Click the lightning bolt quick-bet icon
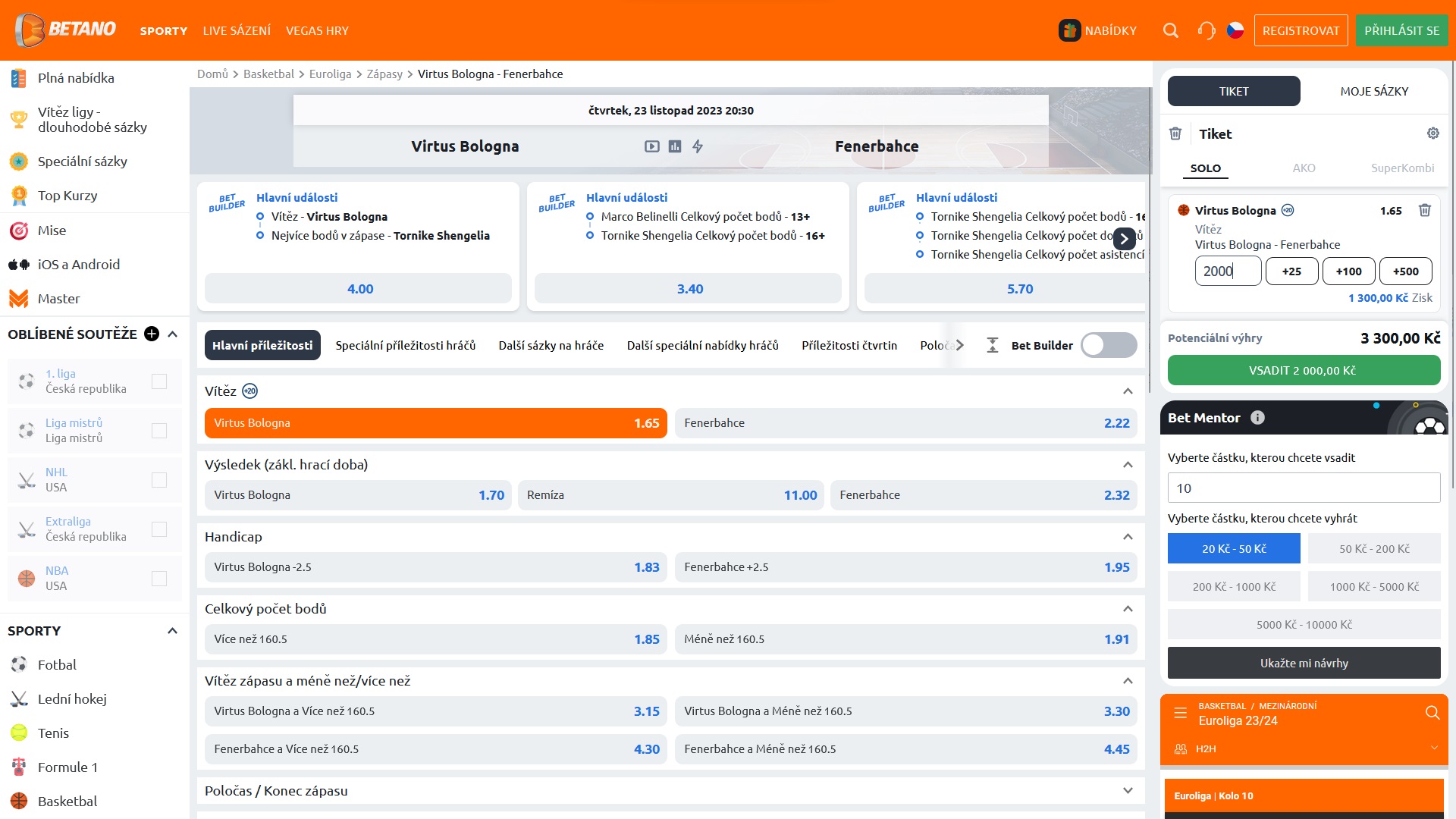Image resolution: width=1456 pixels, height=819 pixels. 698,146
